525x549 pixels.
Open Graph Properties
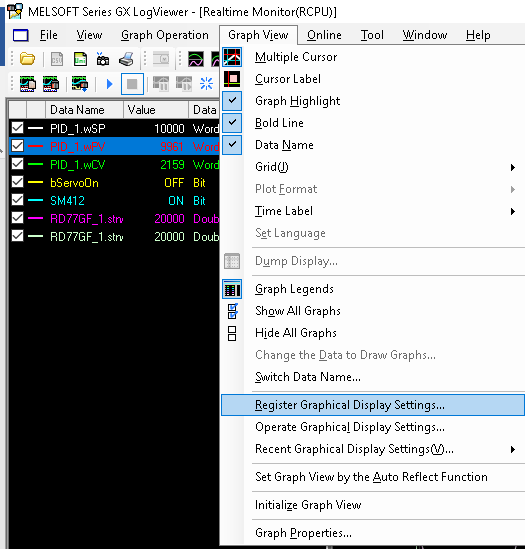(373, 533)
